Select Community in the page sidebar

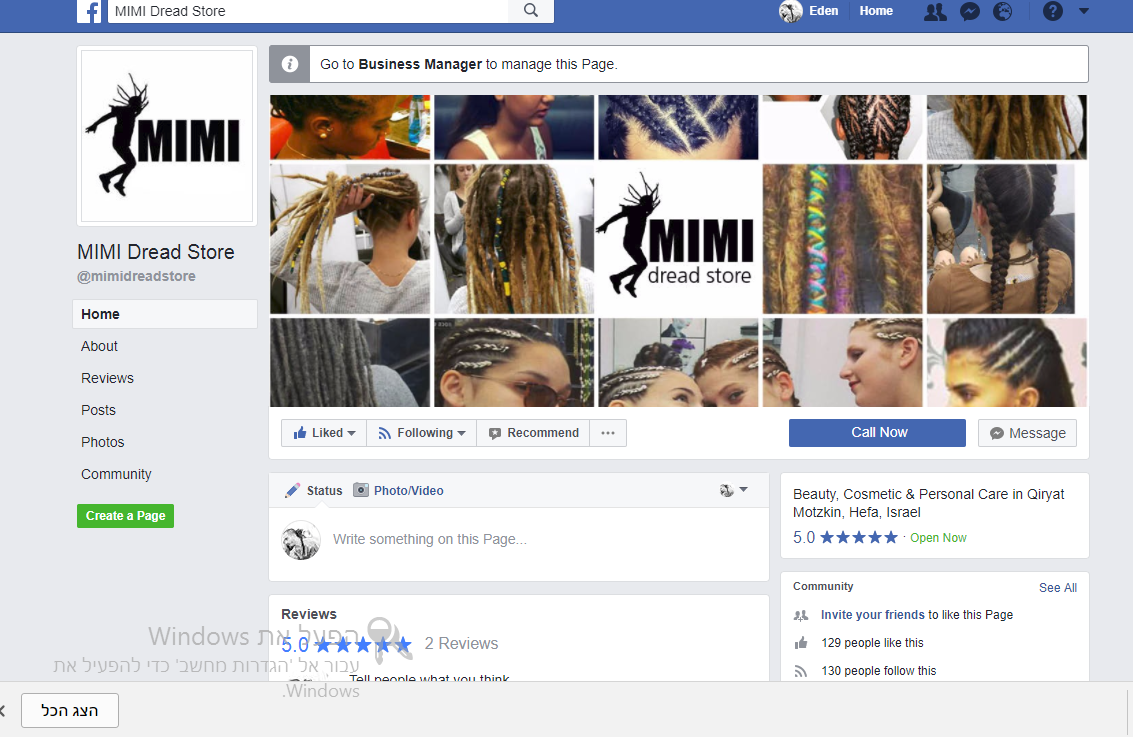(x=116, y=474)
